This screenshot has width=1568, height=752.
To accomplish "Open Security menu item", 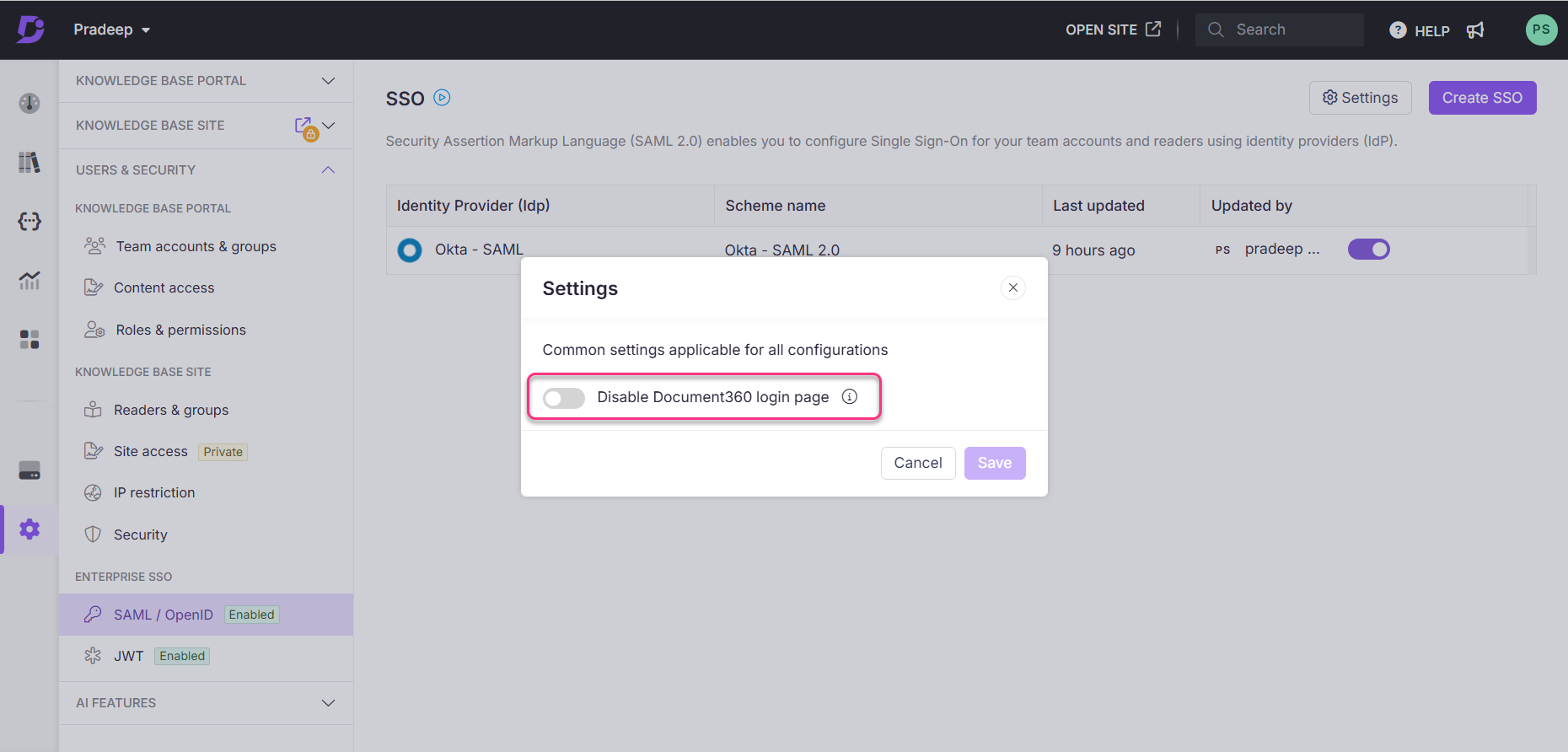I will pos(141,534).
